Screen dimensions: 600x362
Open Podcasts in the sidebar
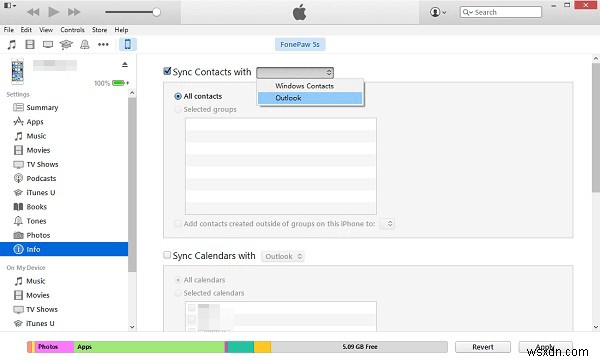41,178
